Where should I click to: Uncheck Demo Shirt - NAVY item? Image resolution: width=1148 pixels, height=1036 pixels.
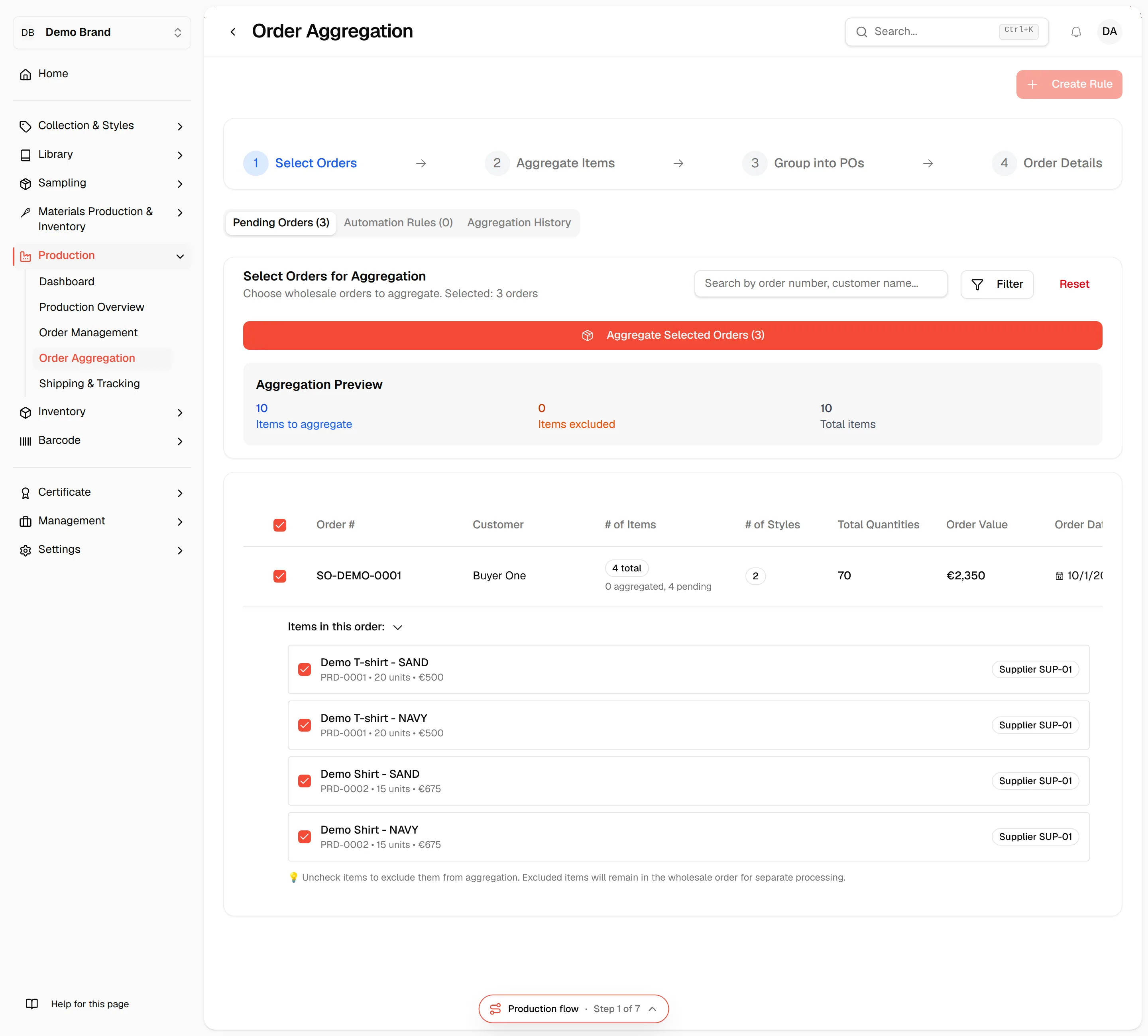click(x=305, y=837)
